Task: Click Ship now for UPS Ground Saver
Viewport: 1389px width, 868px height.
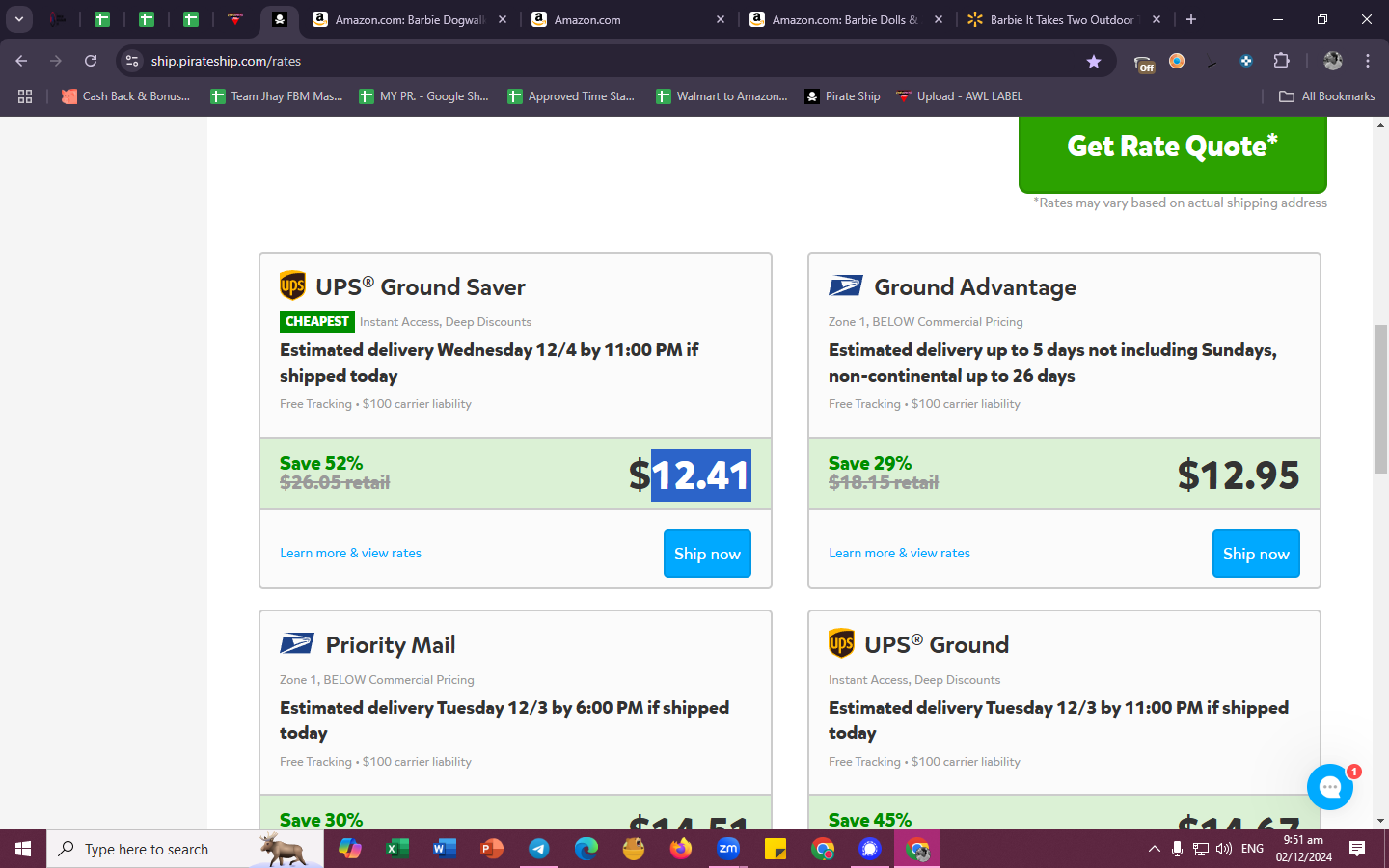Action: click(707, 554)
